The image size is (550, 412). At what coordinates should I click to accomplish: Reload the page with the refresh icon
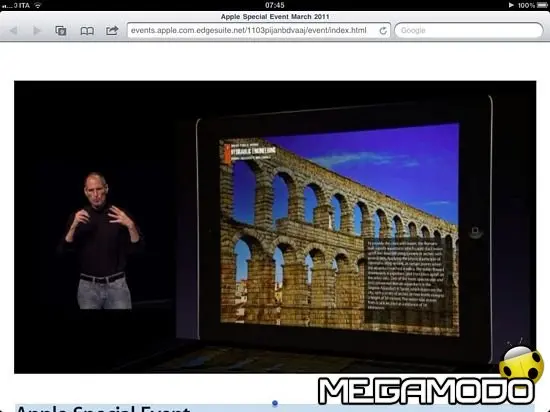click(383, 31)
